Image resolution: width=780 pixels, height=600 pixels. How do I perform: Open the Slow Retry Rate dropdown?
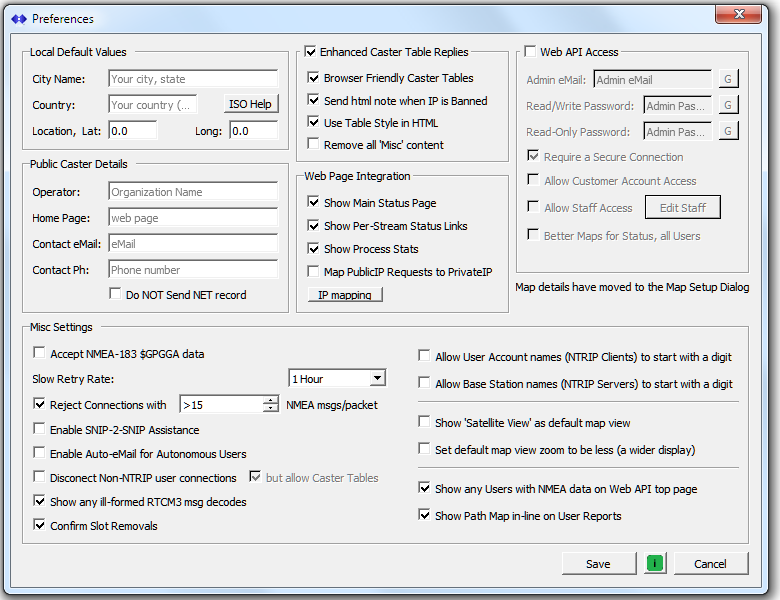376,379
